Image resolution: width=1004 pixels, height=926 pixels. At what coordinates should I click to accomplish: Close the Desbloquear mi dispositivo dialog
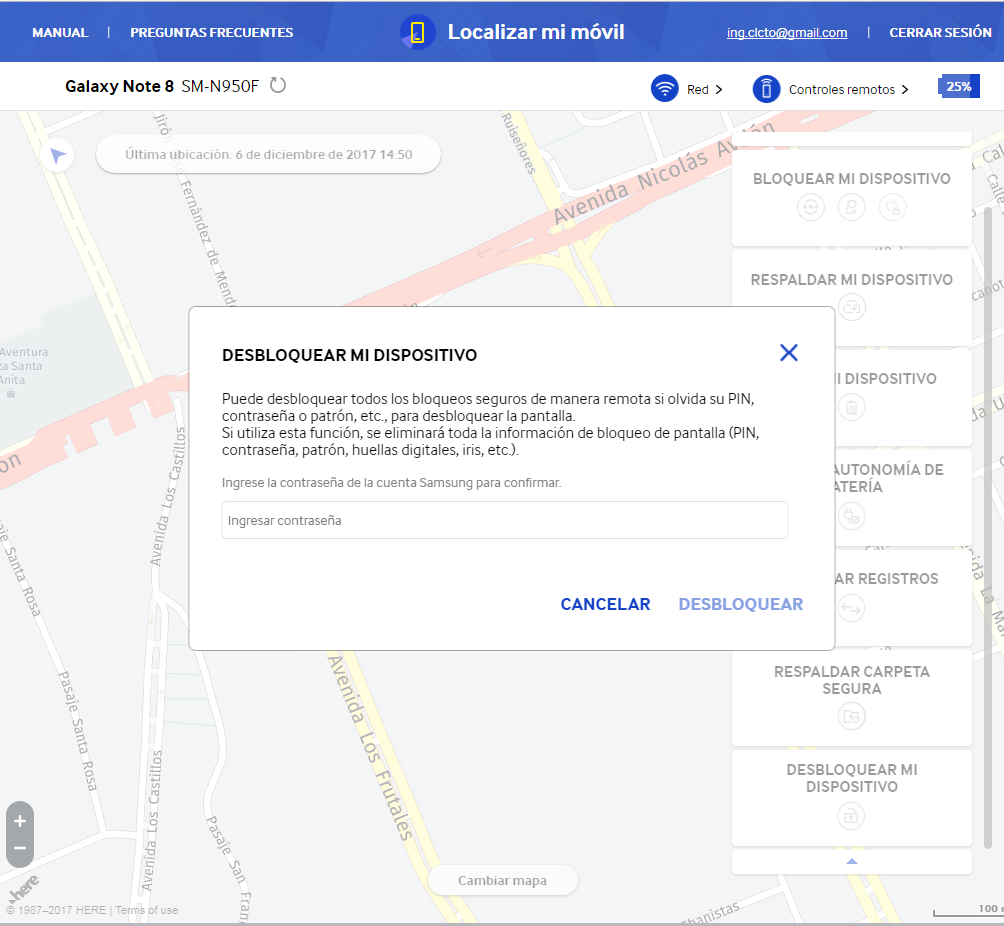click(789, 352)
